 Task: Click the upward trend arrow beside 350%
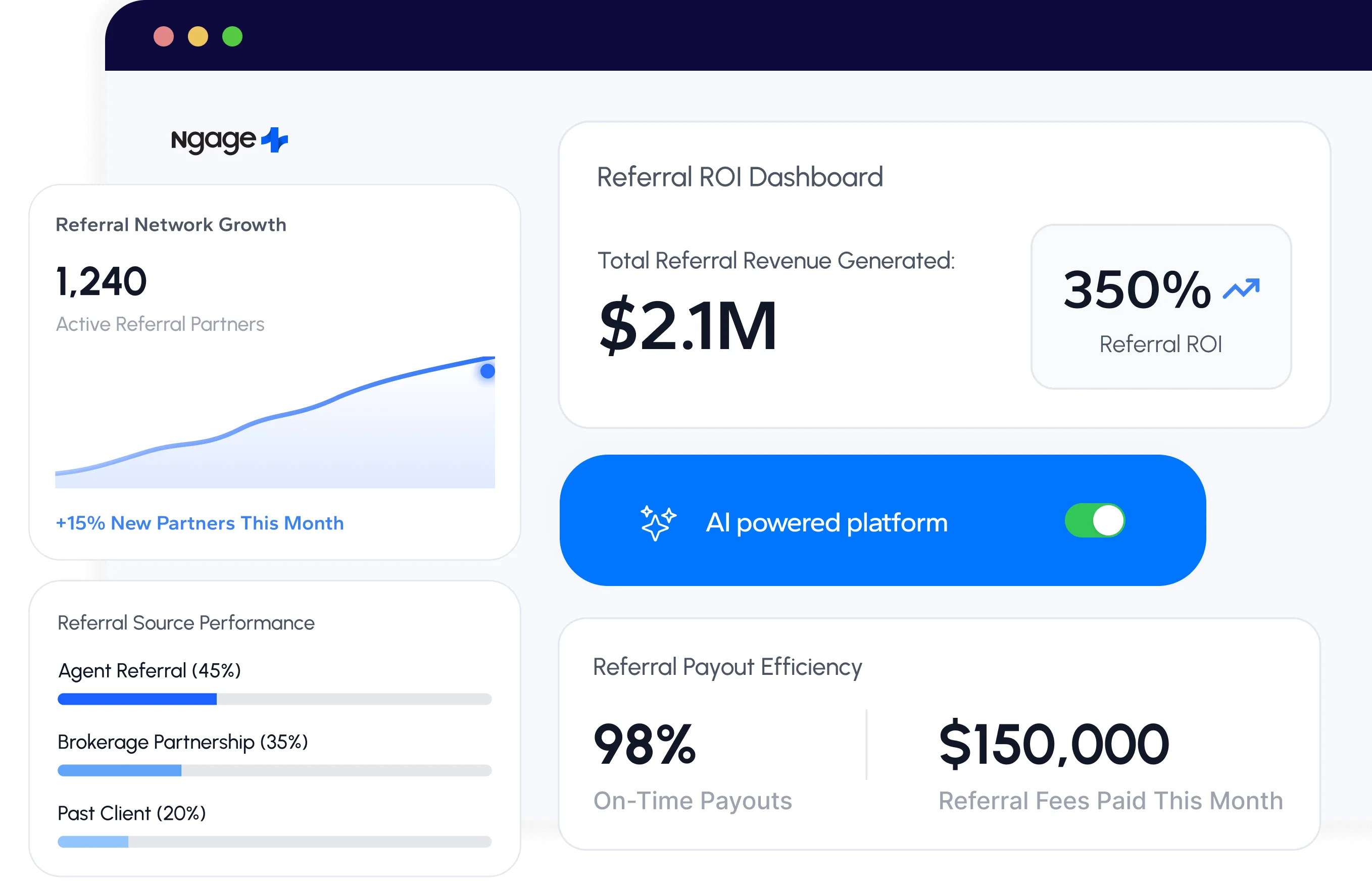pos(1241,289)
